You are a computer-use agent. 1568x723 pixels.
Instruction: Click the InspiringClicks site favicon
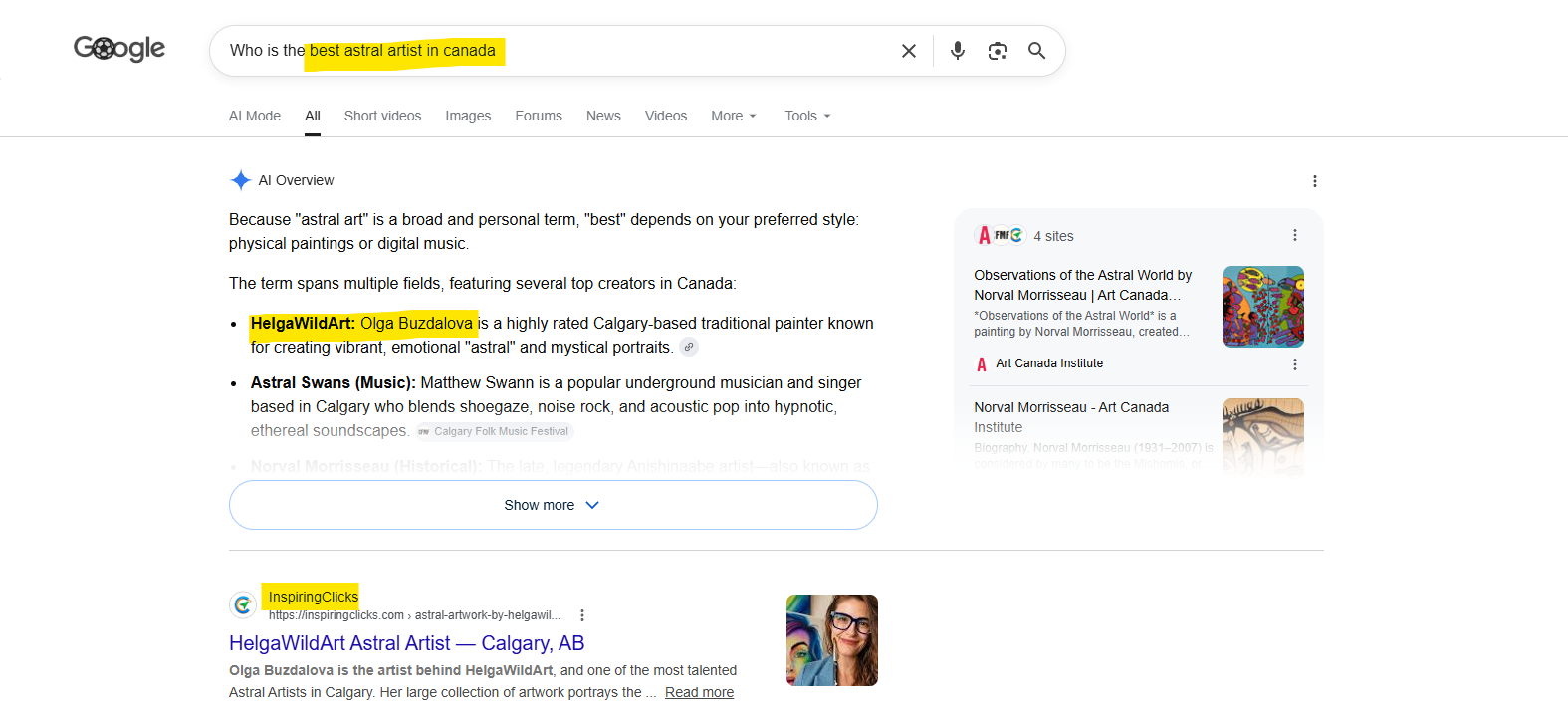(x=243, y=604)
